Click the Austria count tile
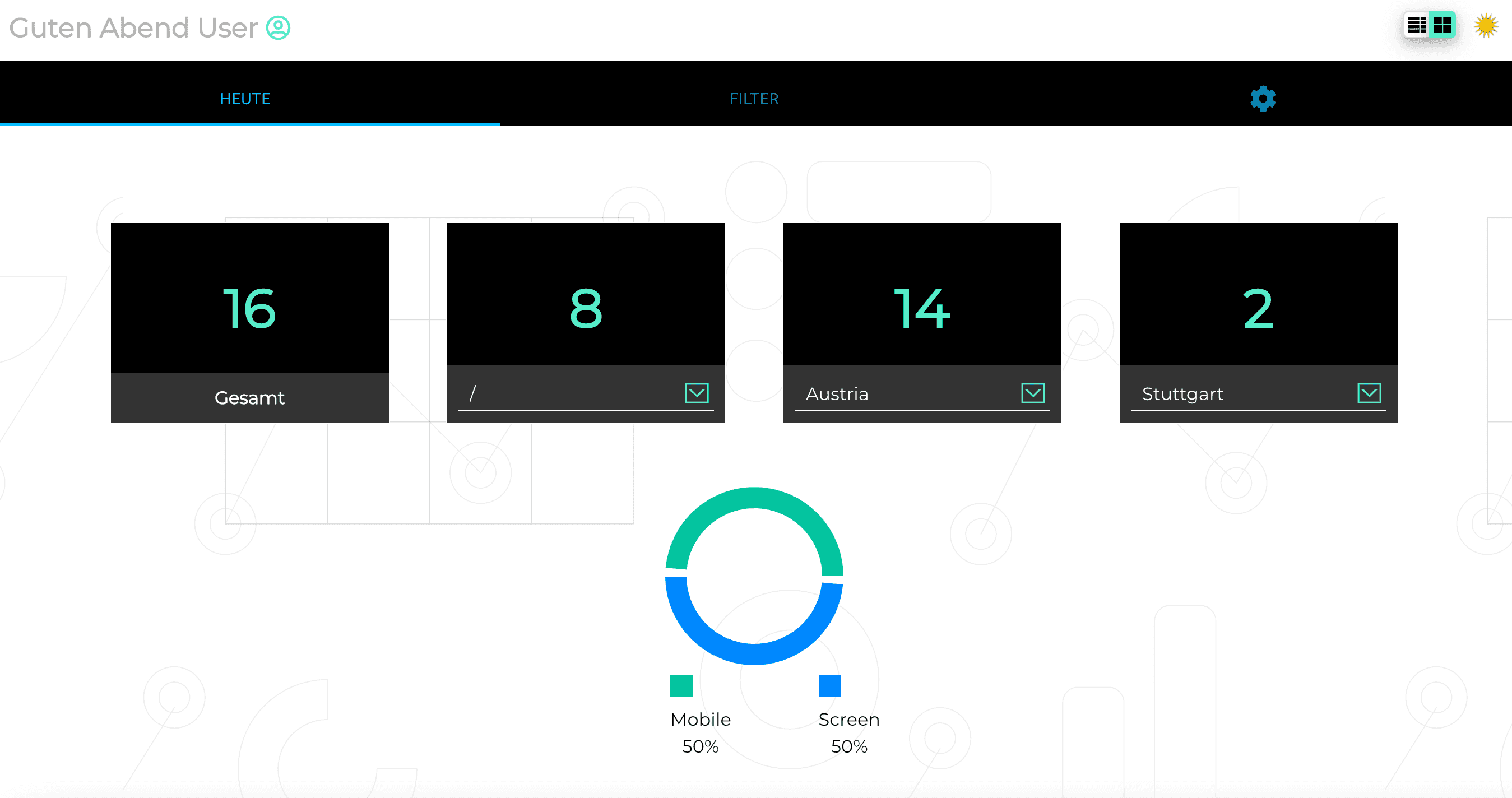Screen dimensions: 1512x798 click(x=921, y=323)
